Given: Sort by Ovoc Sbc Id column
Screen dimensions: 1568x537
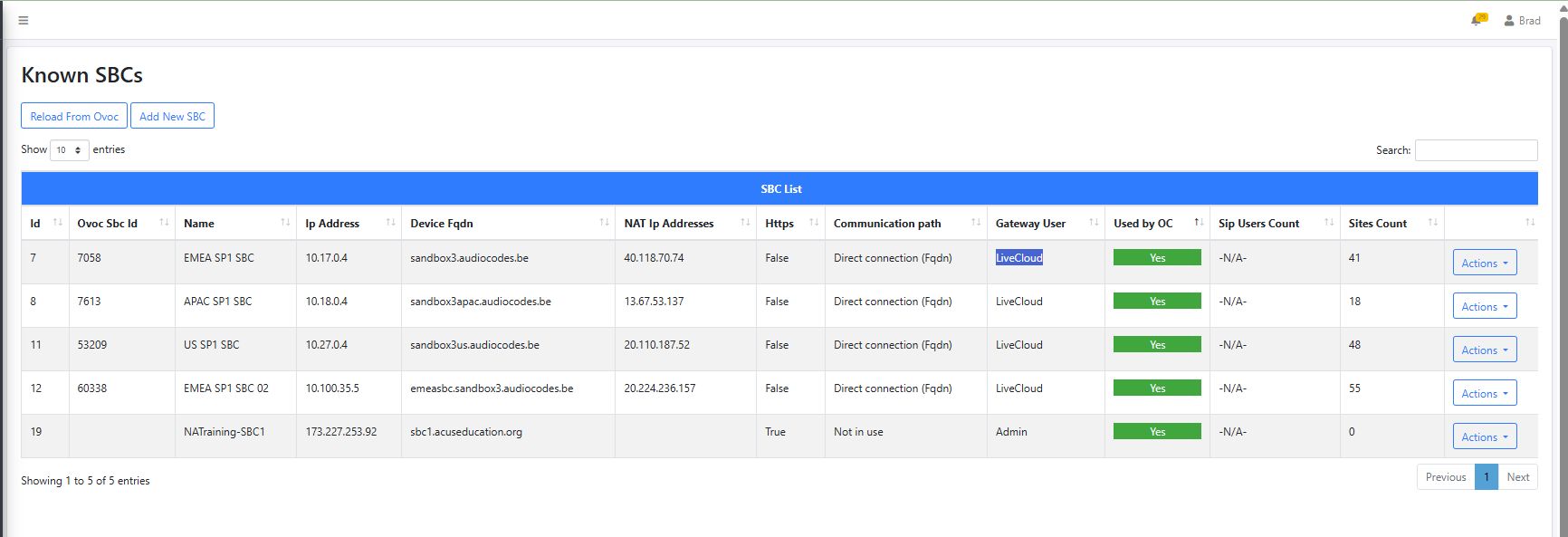Looking at the screenshot, I should tap(164, 223).
